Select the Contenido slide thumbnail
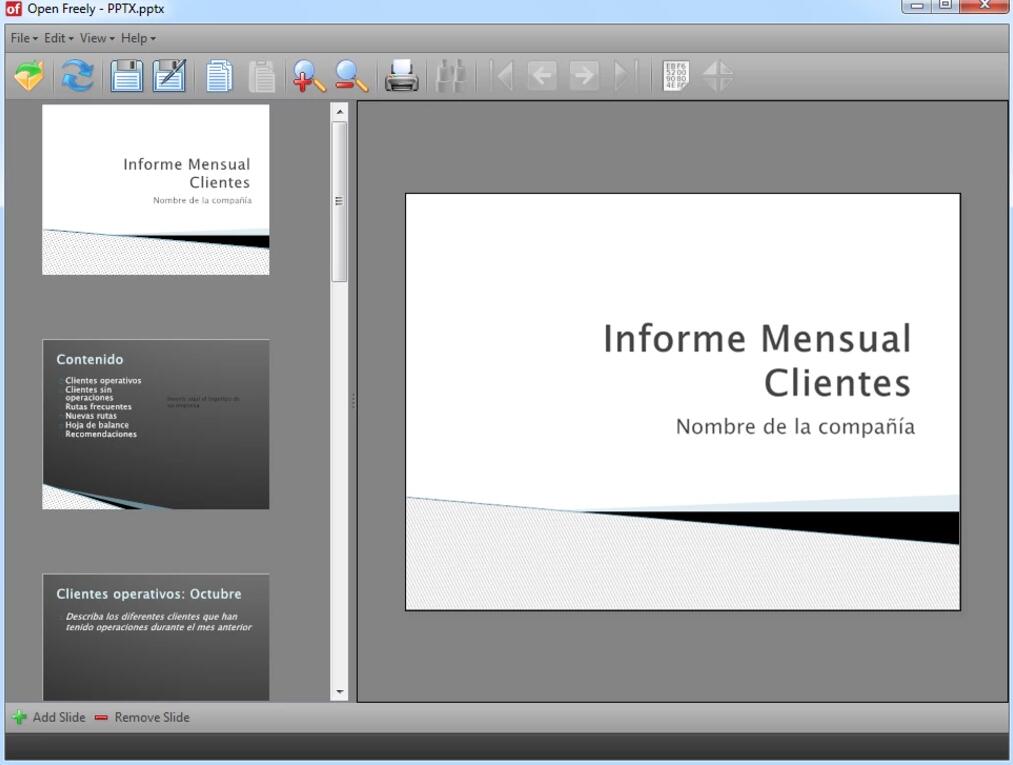Image resolution: width=1013 pixels, height=765 pixels. (x=155, y=424)
